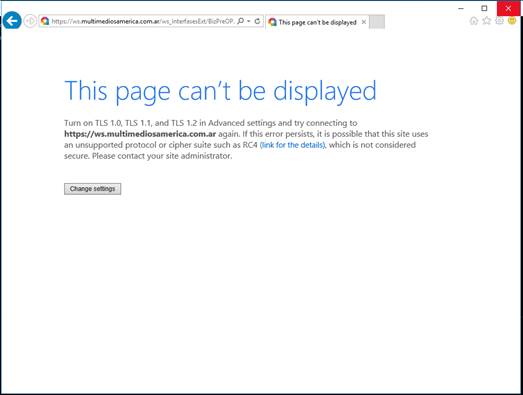Click the 'This page can't be displayed' heading
The height and width of the screenshot is (395, 523).
(220, 92)
